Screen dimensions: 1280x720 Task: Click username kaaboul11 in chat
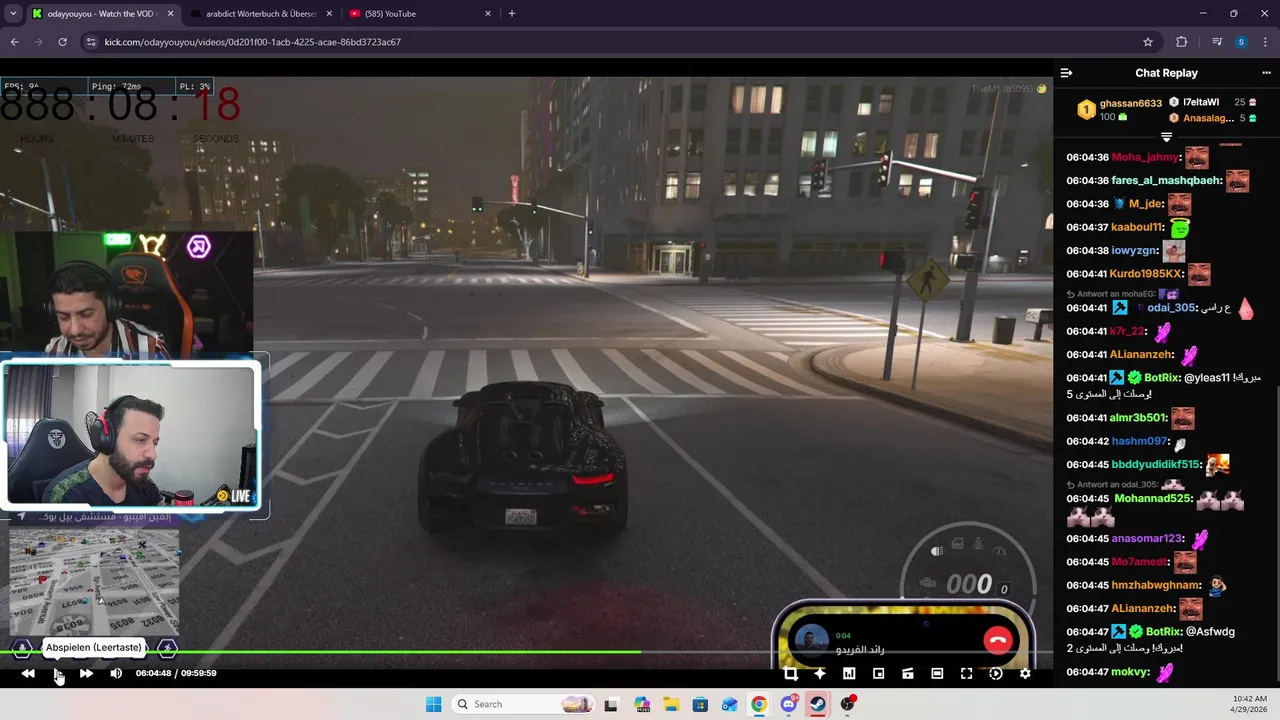coord(1137,228)
